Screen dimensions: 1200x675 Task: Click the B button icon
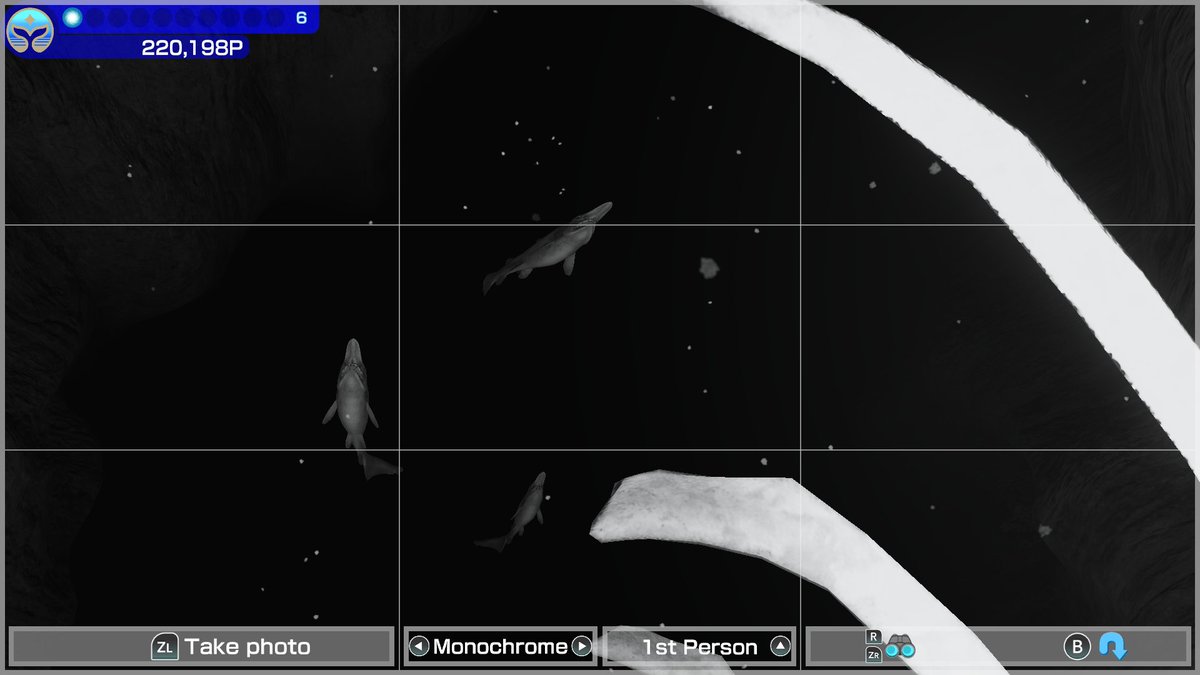click(x=1076, y=647)
